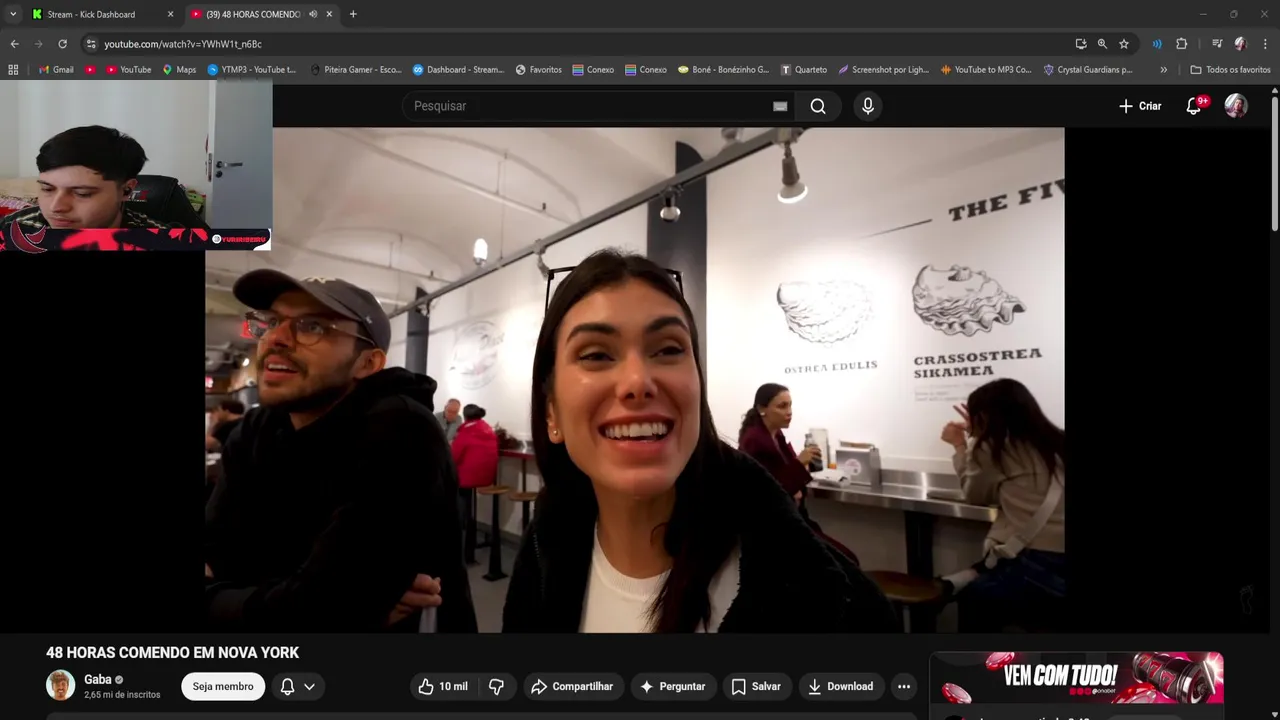Open the Gaba channel name link

98,679
